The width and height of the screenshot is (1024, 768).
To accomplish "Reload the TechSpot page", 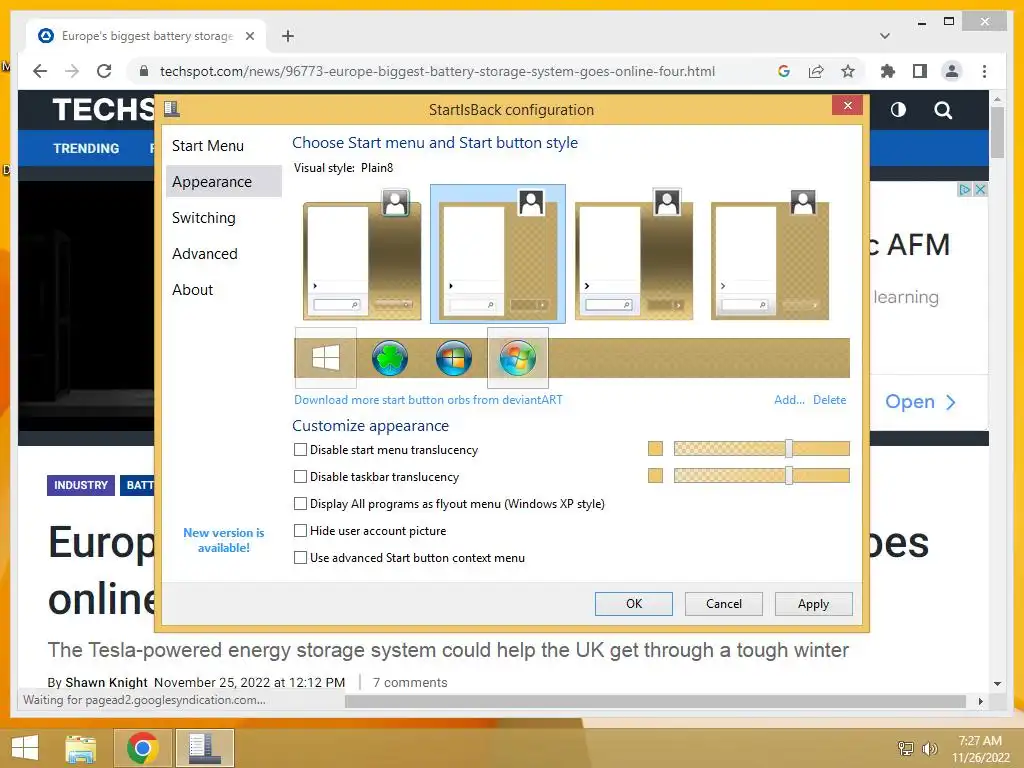I will pos(104,71).
